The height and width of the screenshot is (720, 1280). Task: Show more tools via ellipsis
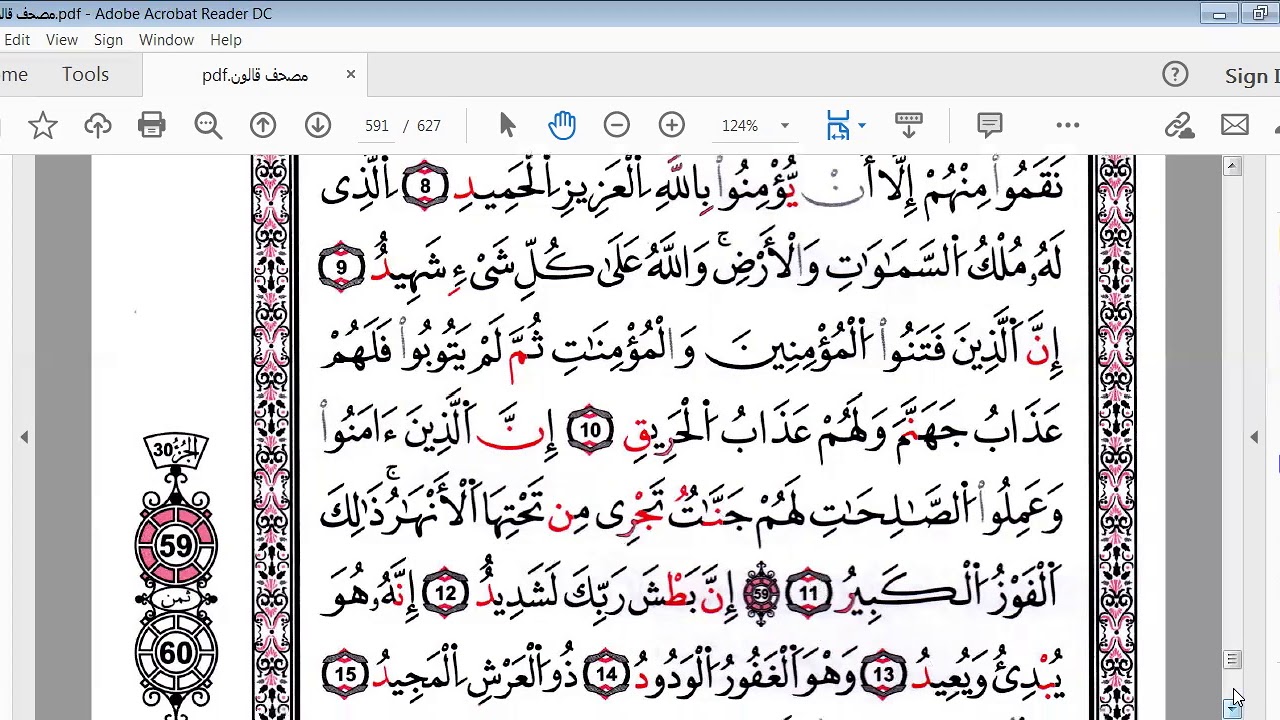1068,125
